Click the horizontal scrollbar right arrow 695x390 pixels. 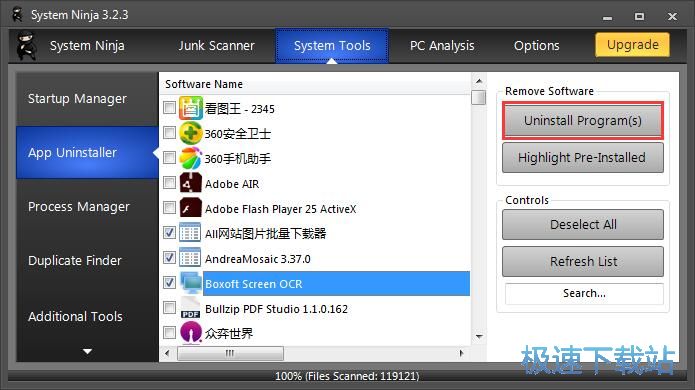coord(461,353)
